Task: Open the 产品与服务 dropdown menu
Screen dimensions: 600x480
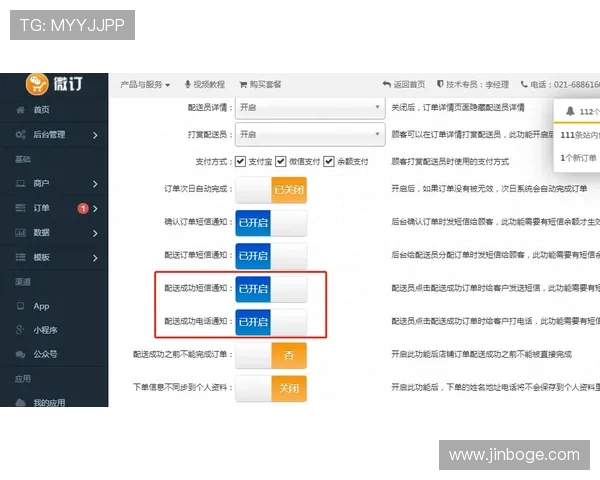Action: coord(145,84)
